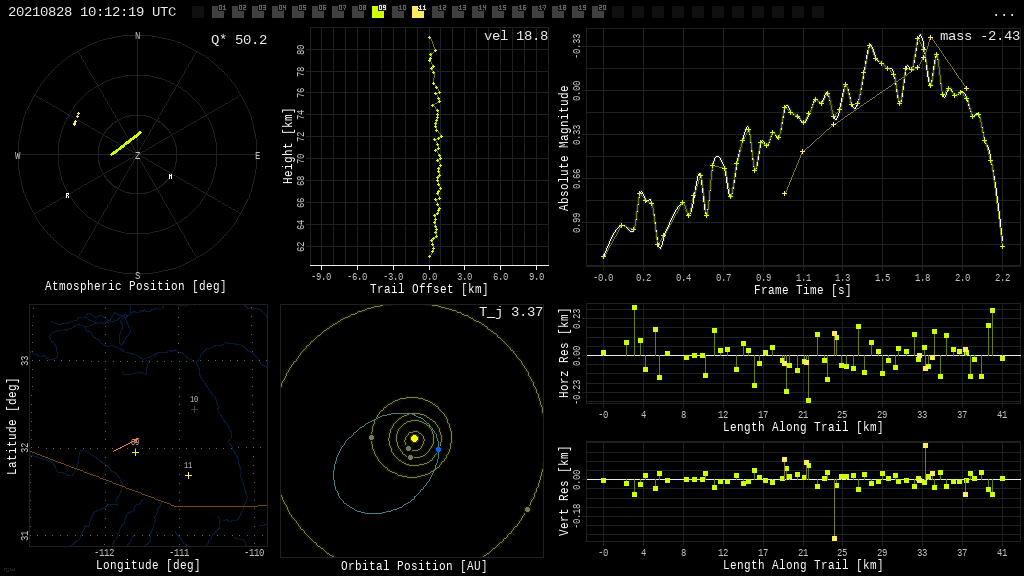1024x576 pixels.
Task: Click the UTC timestamp in top left
Action: 92,12
